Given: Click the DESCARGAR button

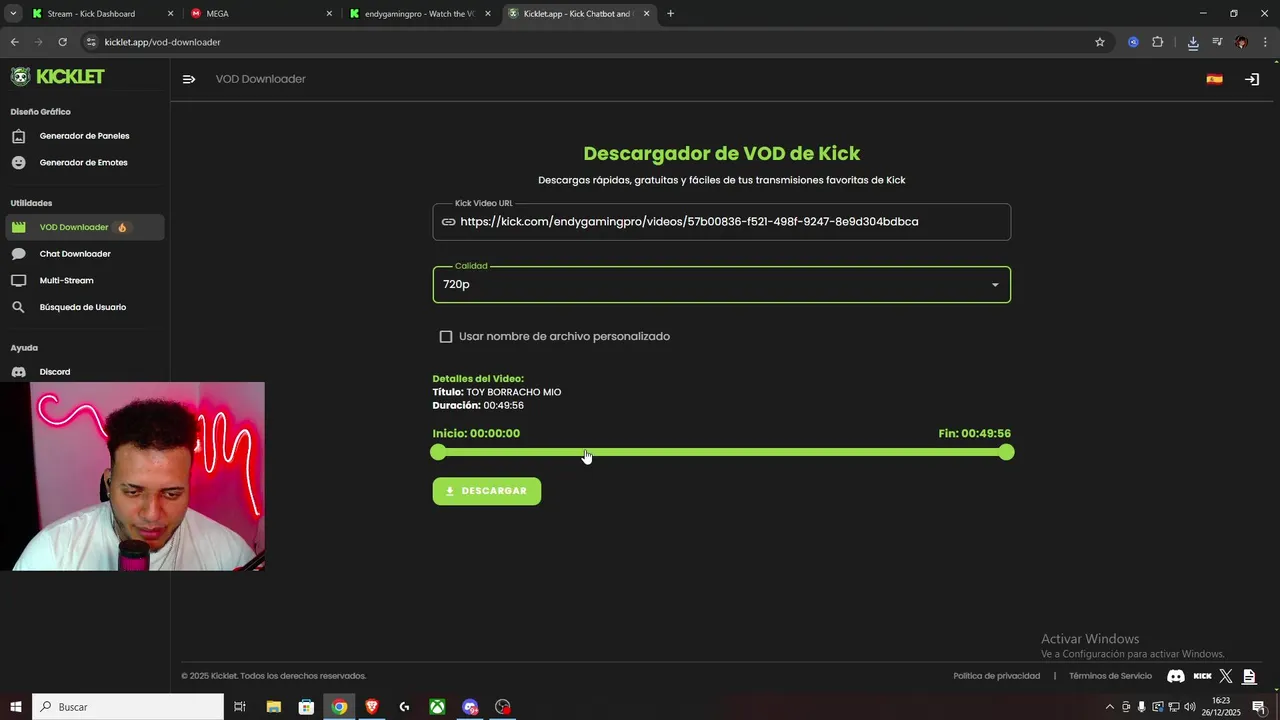Looking at the screenshot, I should click(486, 491).
